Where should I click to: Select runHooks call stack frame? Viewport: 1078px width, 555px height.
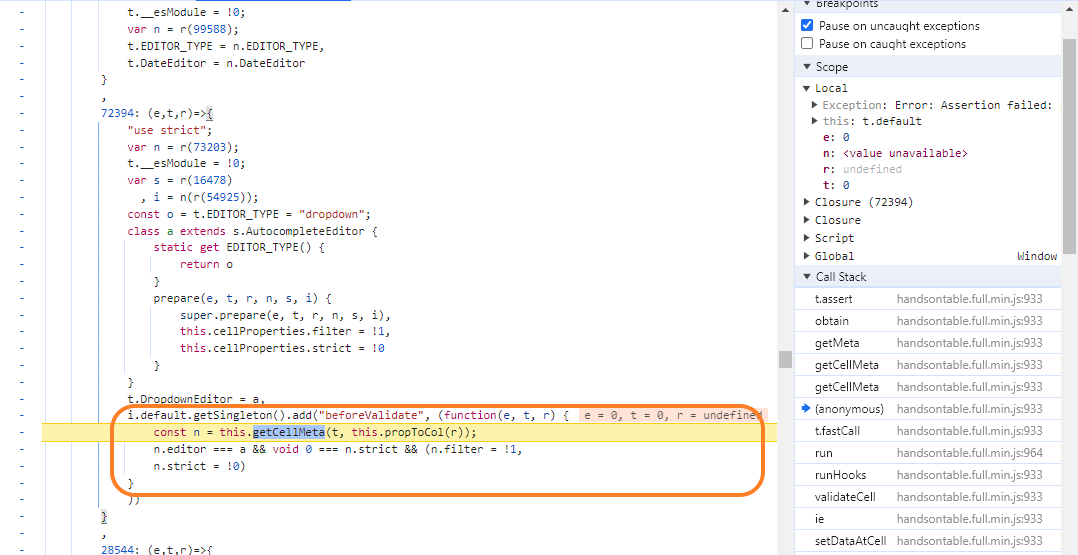point(927,475)
